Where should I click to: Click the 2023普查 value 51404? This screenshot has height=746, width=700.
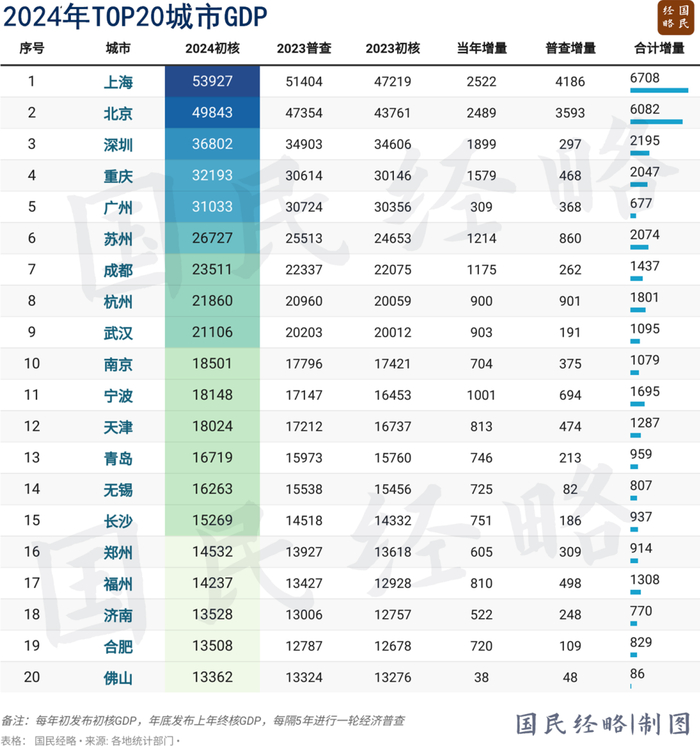pos(304,82)
